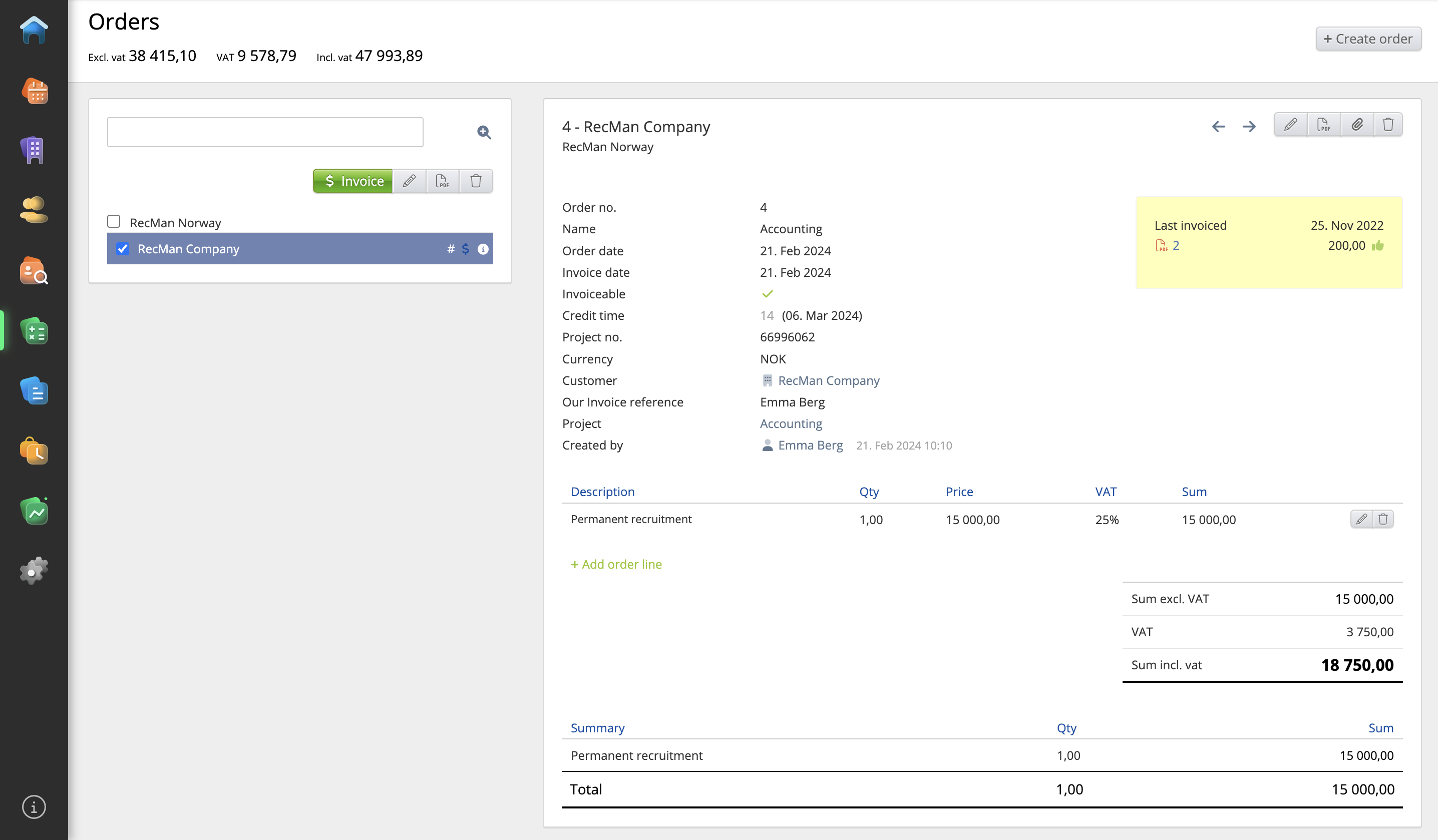Click Add order line

[616, 564]
